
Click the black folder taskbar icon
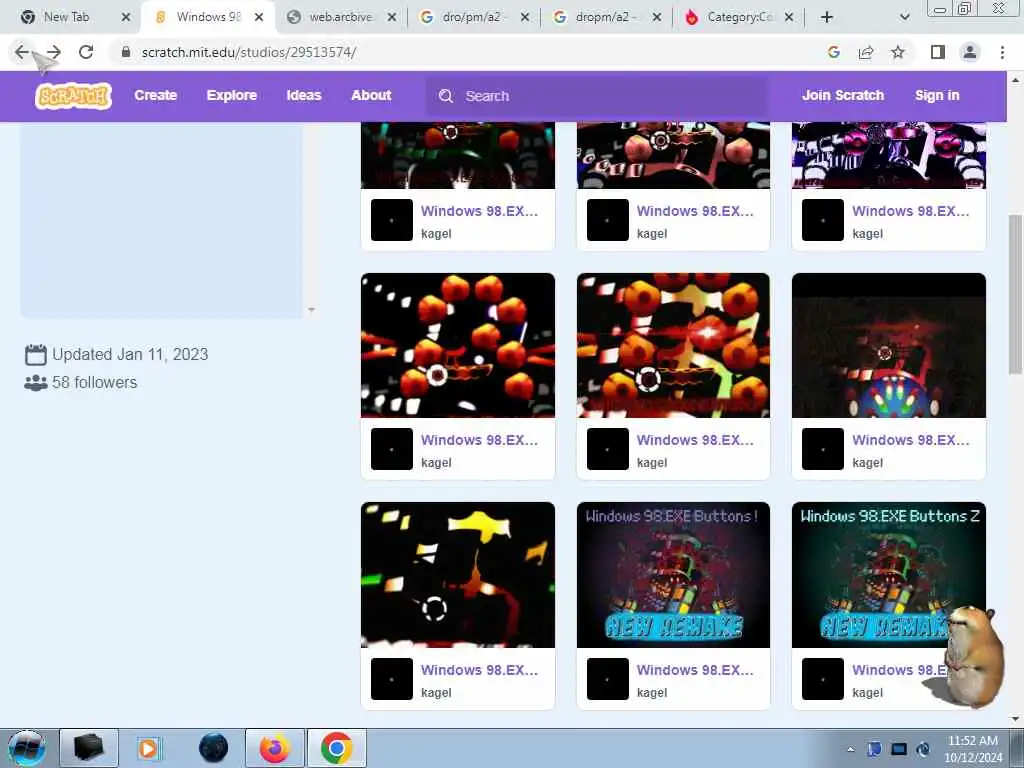coord(89,748)
